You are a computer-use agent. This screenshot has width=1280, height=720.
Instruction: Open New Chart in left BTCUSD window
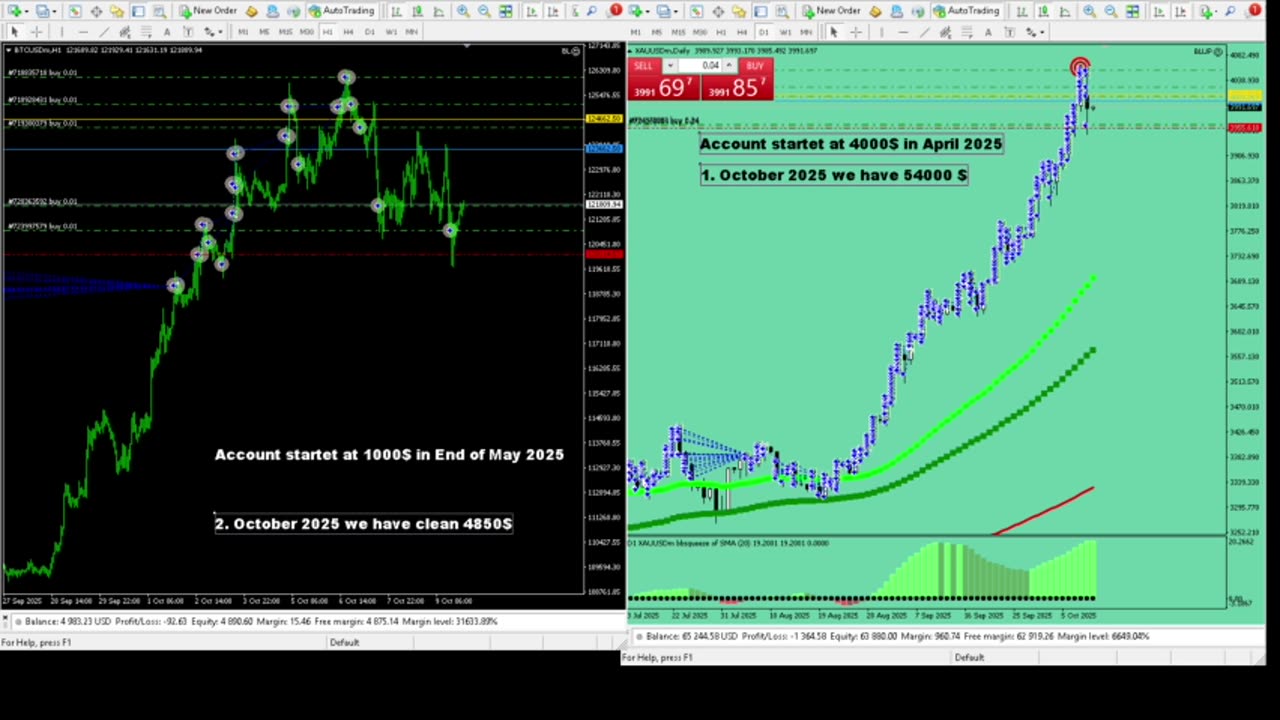pyautogui.click(x=13, y=11)
